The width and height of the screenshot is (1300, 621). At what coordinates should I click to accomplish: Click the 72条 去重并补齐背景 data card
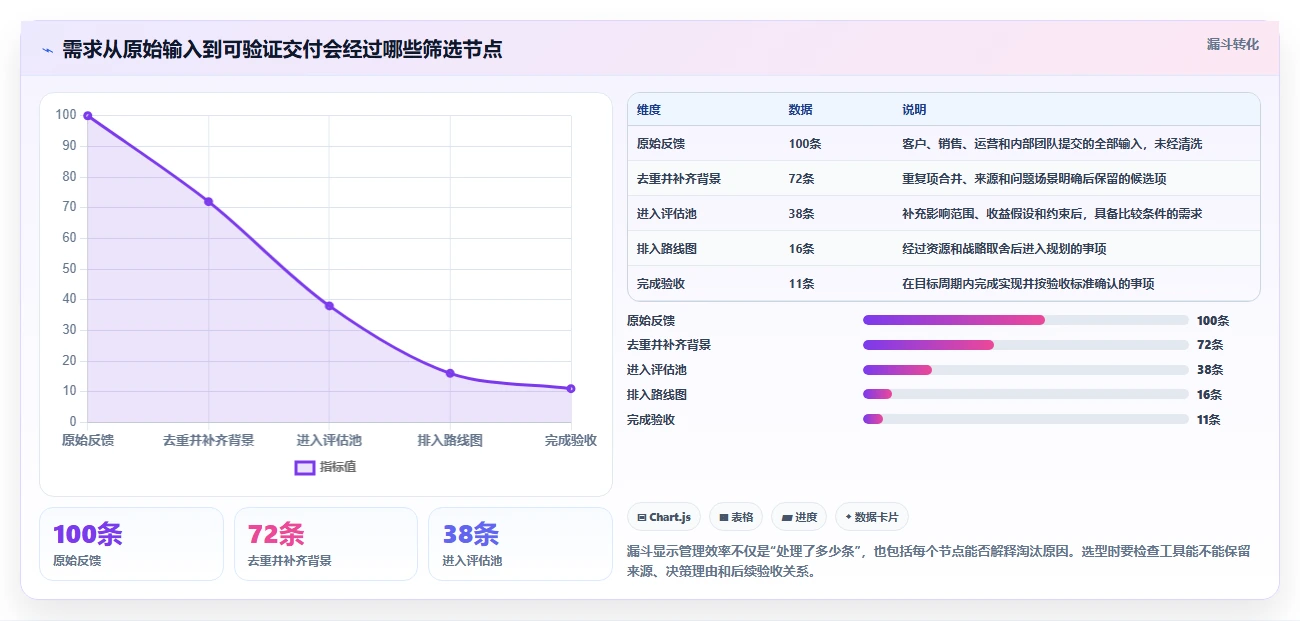coord(326,544)
